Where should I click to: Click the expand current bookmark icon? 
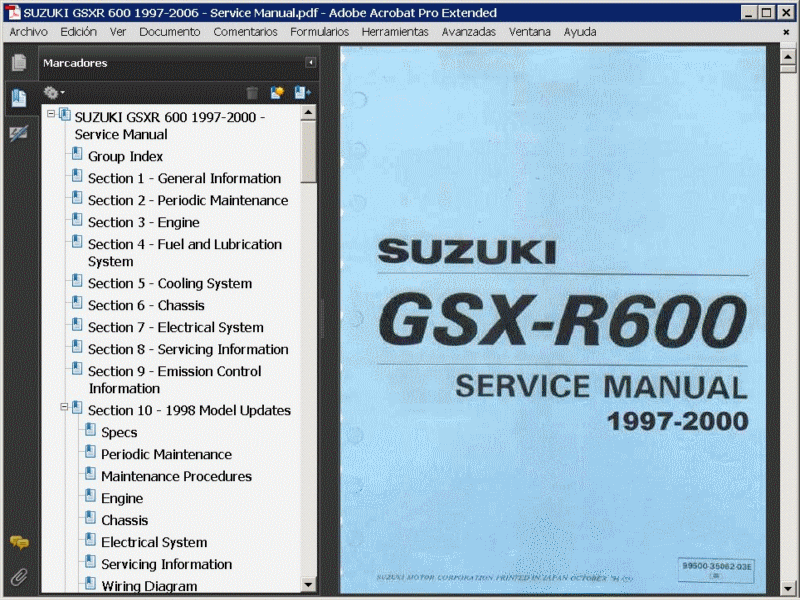click(x=302, y=92)
